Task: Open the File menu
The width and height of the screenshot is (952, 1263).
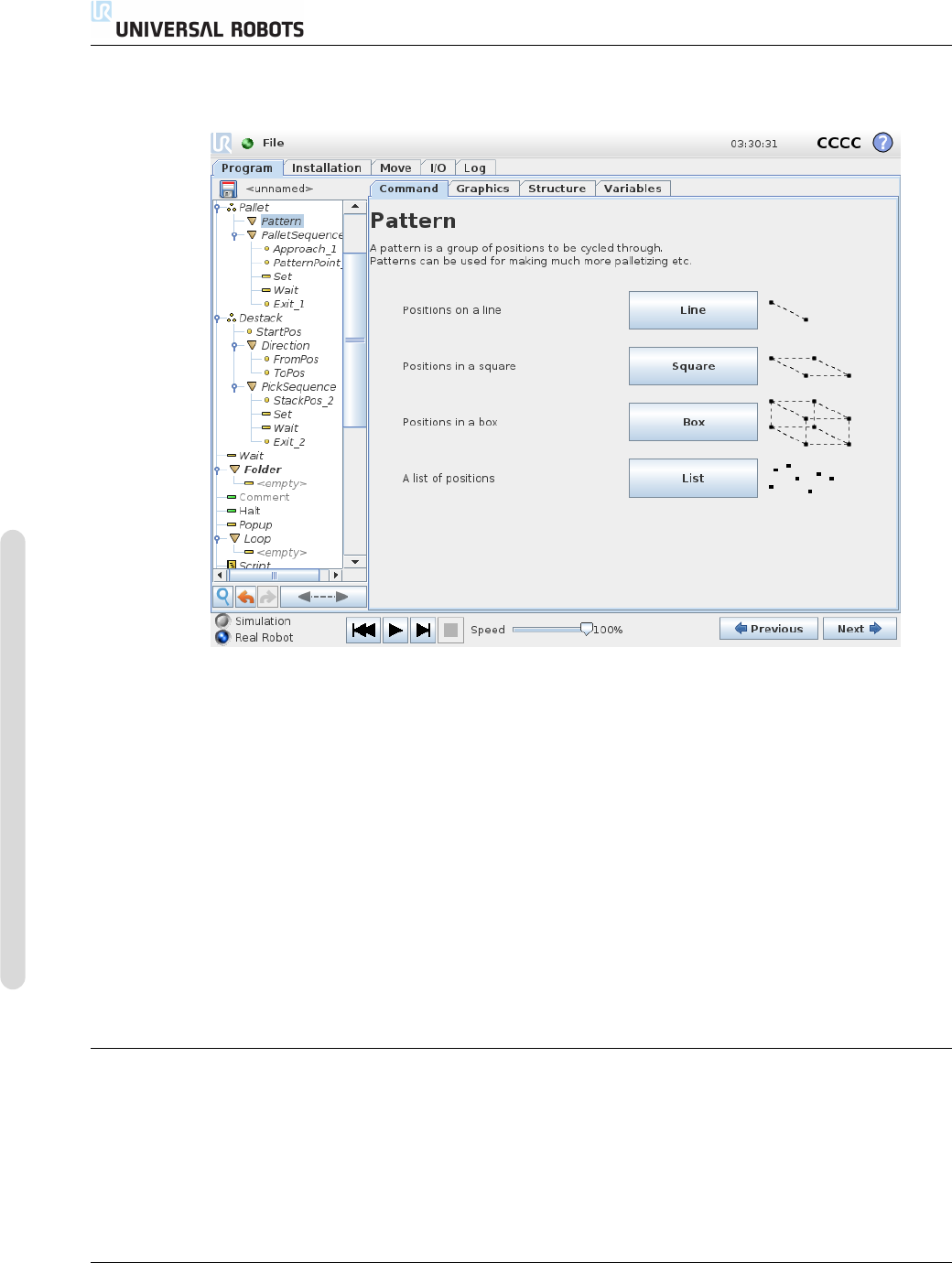Action: coord(273,143)
